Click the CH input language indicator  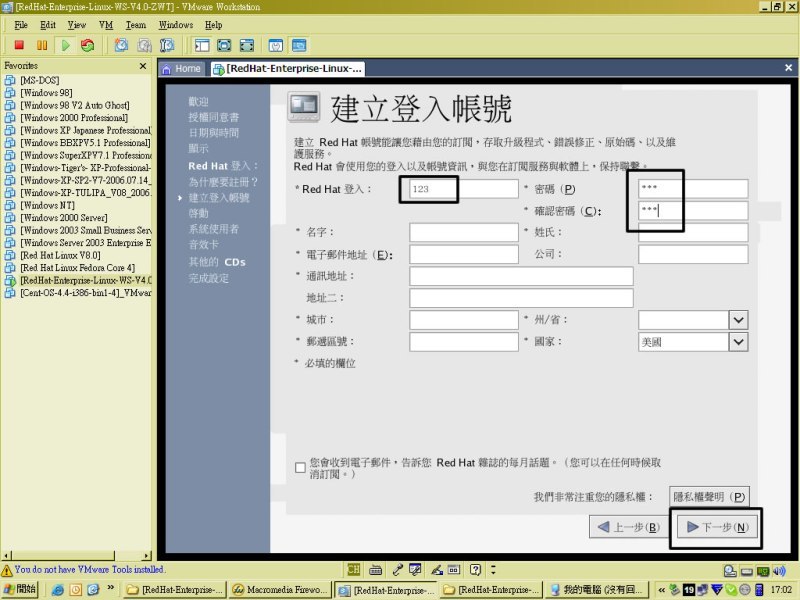click(353, 569)
